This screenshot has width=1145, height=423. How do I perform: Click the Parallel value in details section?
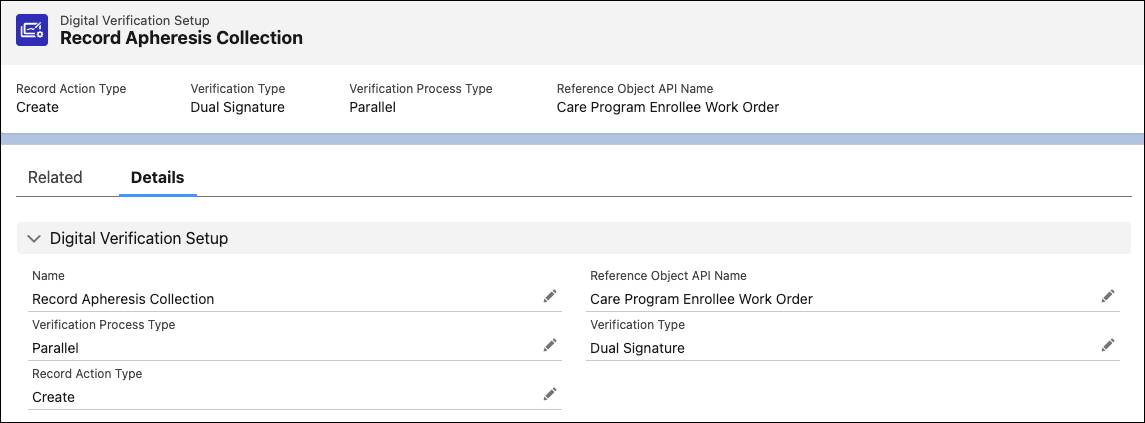(55, 348)
